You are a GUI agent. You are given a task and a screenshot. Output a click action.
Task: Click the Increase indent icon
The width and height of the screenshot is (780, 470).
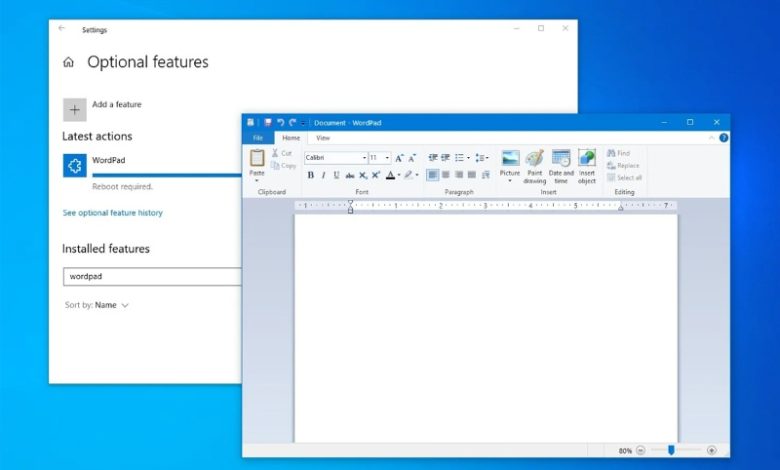point(445,158)
